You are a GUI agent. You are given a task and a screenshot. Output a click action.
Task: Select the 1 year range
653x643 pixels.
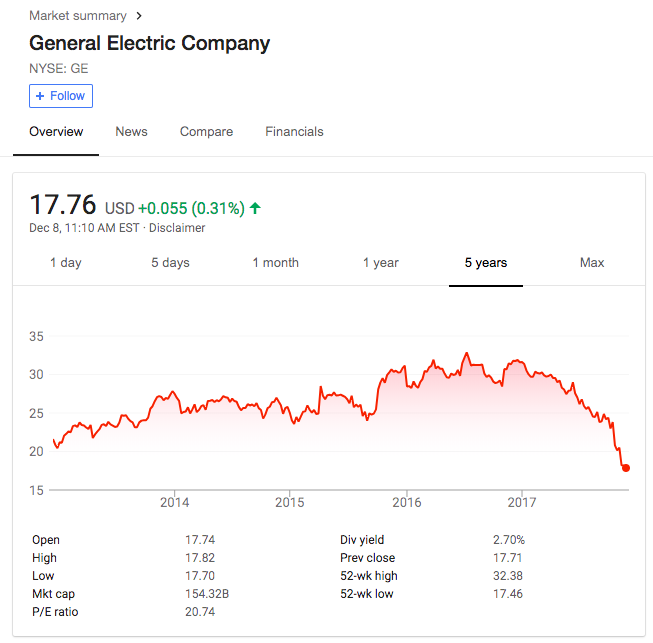click(381, 263)
